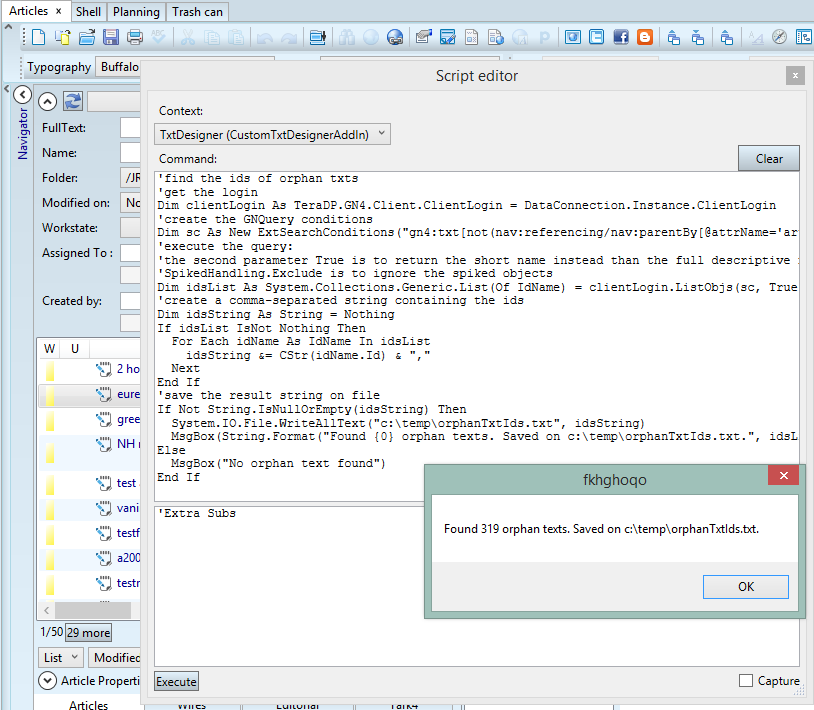Click the FullText input field
This screenshot has width=814, height=710.
pos(130,128)
